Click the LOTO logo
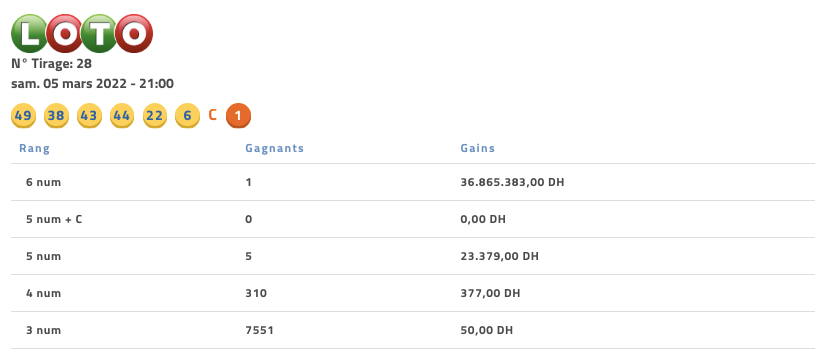 (x=82, y=33)
